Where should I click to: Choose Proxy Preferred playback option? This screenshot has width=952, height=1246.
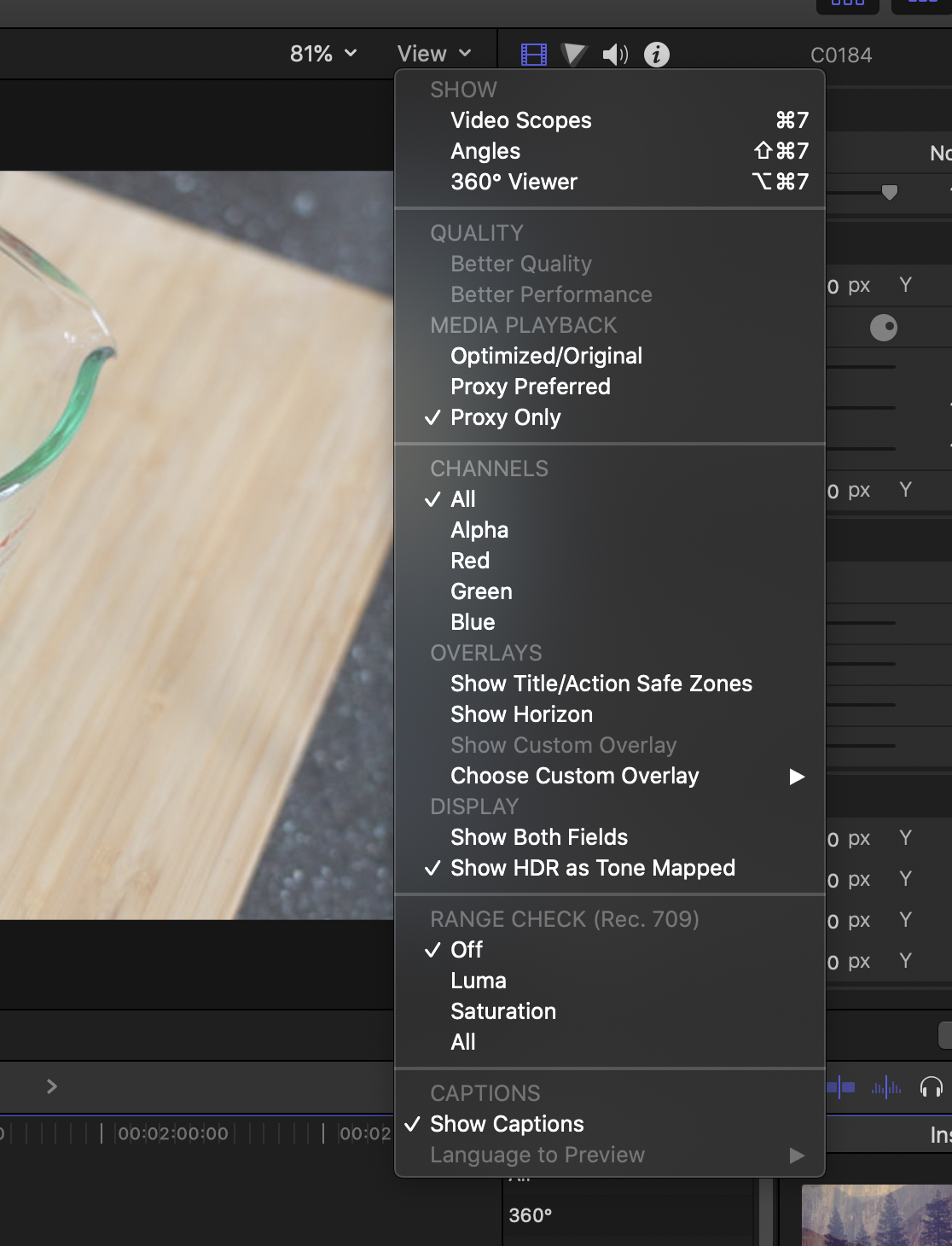tap(610, 387)
